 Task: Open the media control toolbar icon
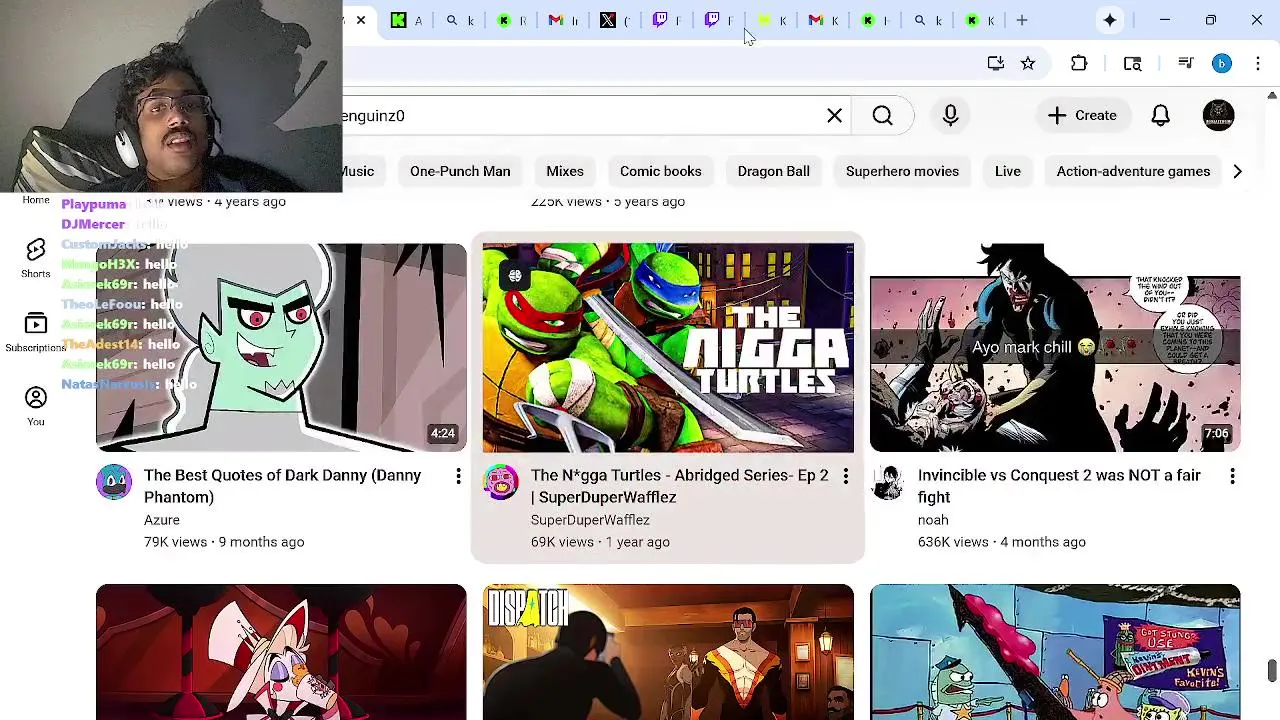click(1186, 63)
